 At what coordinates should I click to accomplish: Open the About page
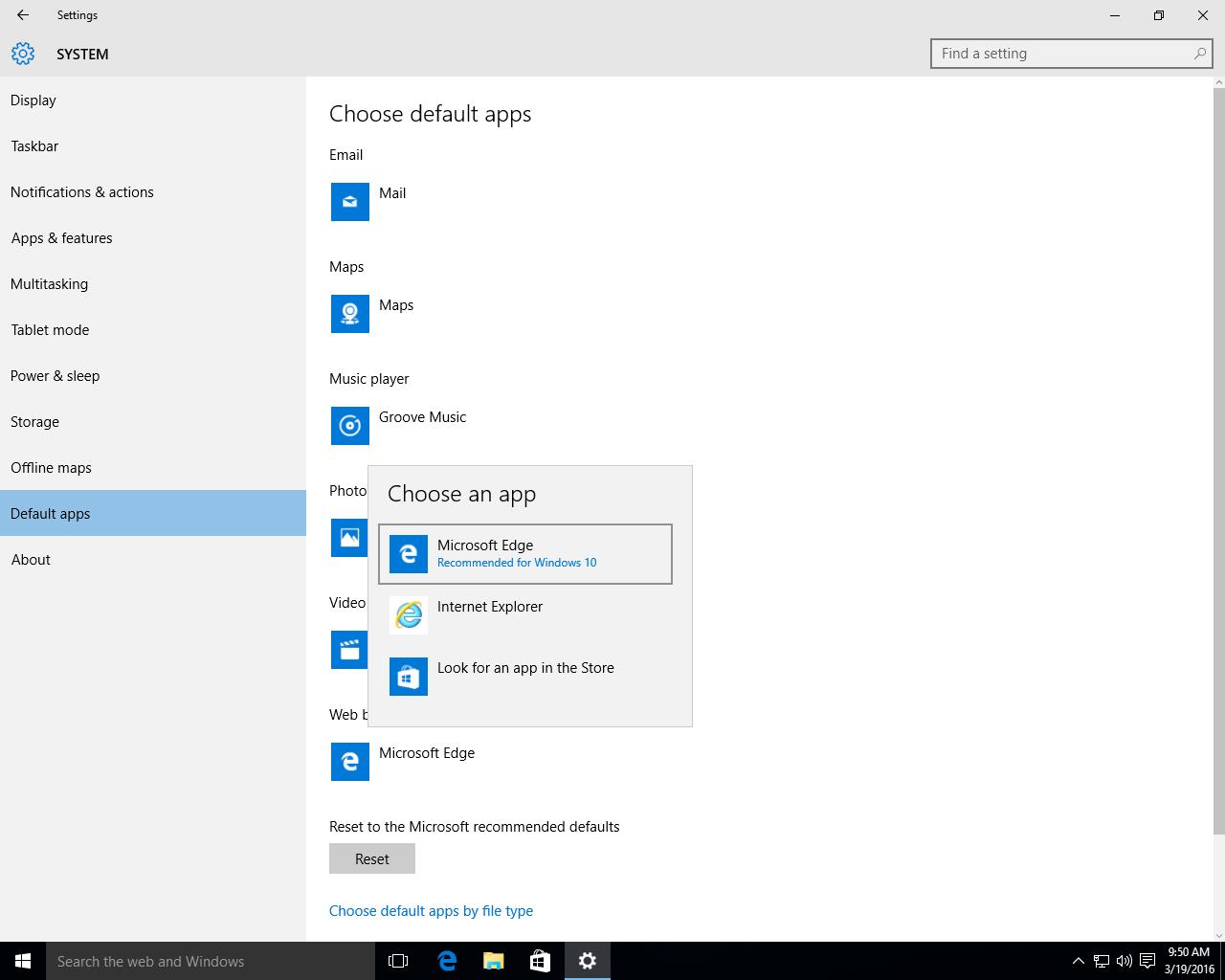[153, 560]
